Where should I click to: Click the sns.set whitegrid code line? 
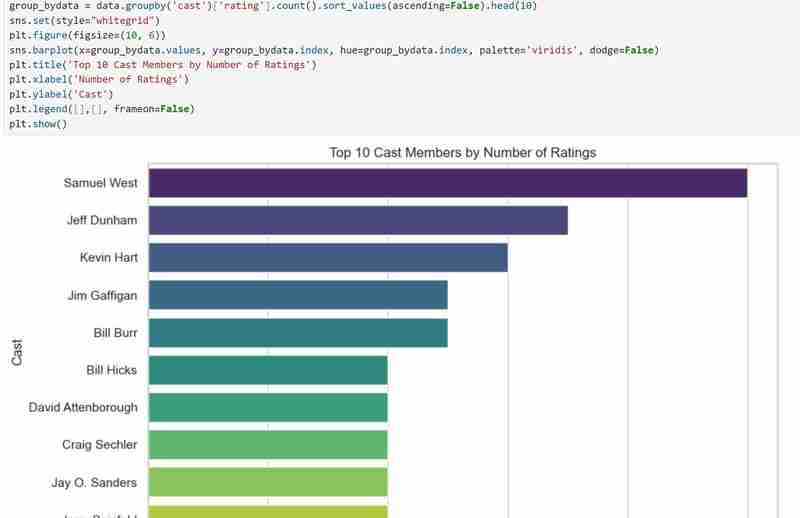tap(84, 21)
